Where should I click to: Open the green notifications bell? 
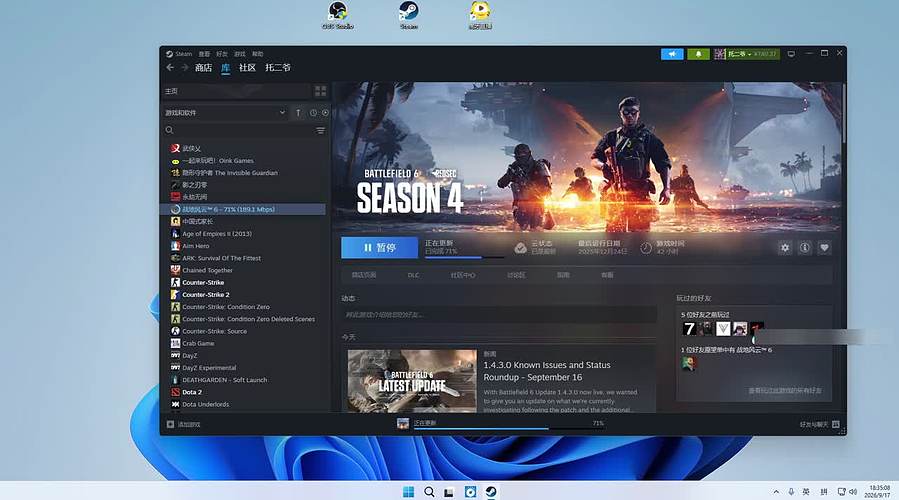pyautogui.click(x=698, y=54)
